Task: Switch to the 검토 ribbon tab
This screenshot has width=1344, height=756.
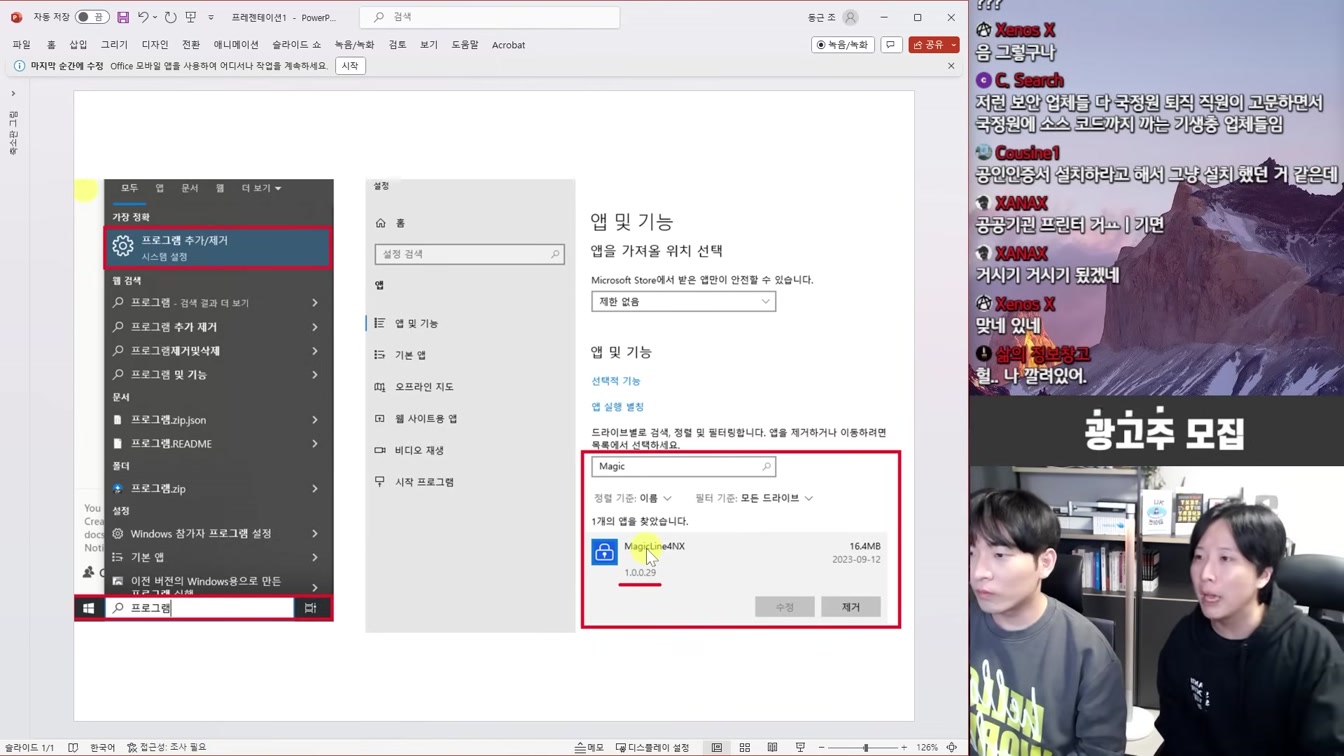Action: pyautogui.click(x=397, y=45)
